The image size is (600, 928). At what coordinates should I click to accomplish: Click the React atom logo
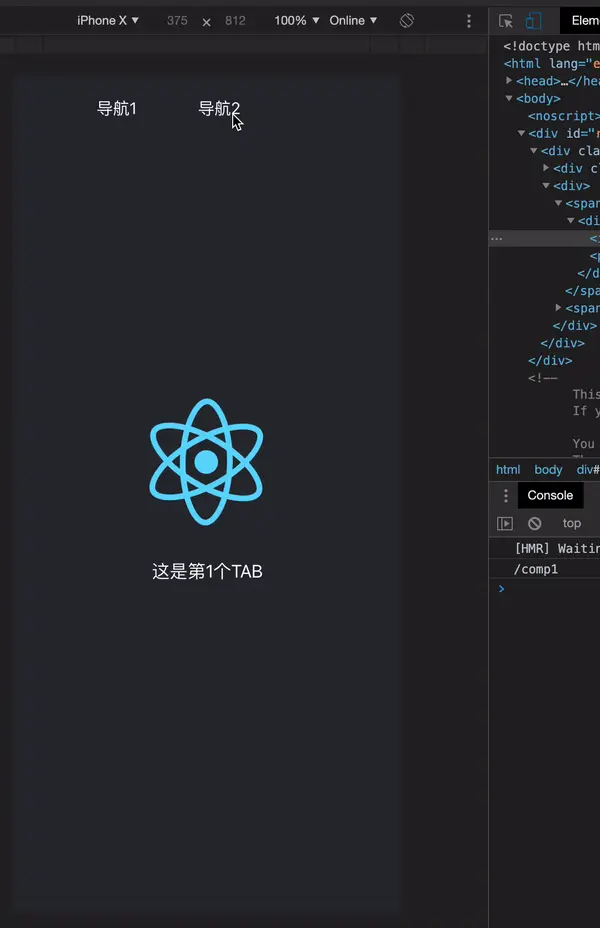pos(206,462)
